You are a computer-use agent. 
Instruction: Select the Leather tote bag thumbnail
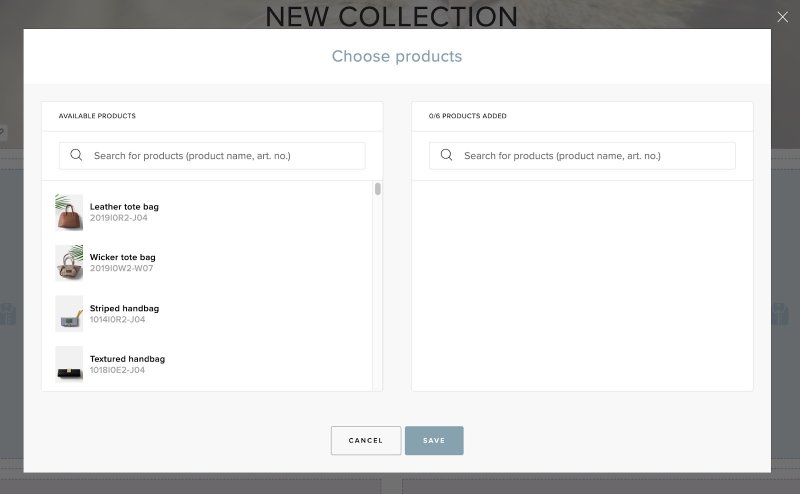tap(69, 212)
